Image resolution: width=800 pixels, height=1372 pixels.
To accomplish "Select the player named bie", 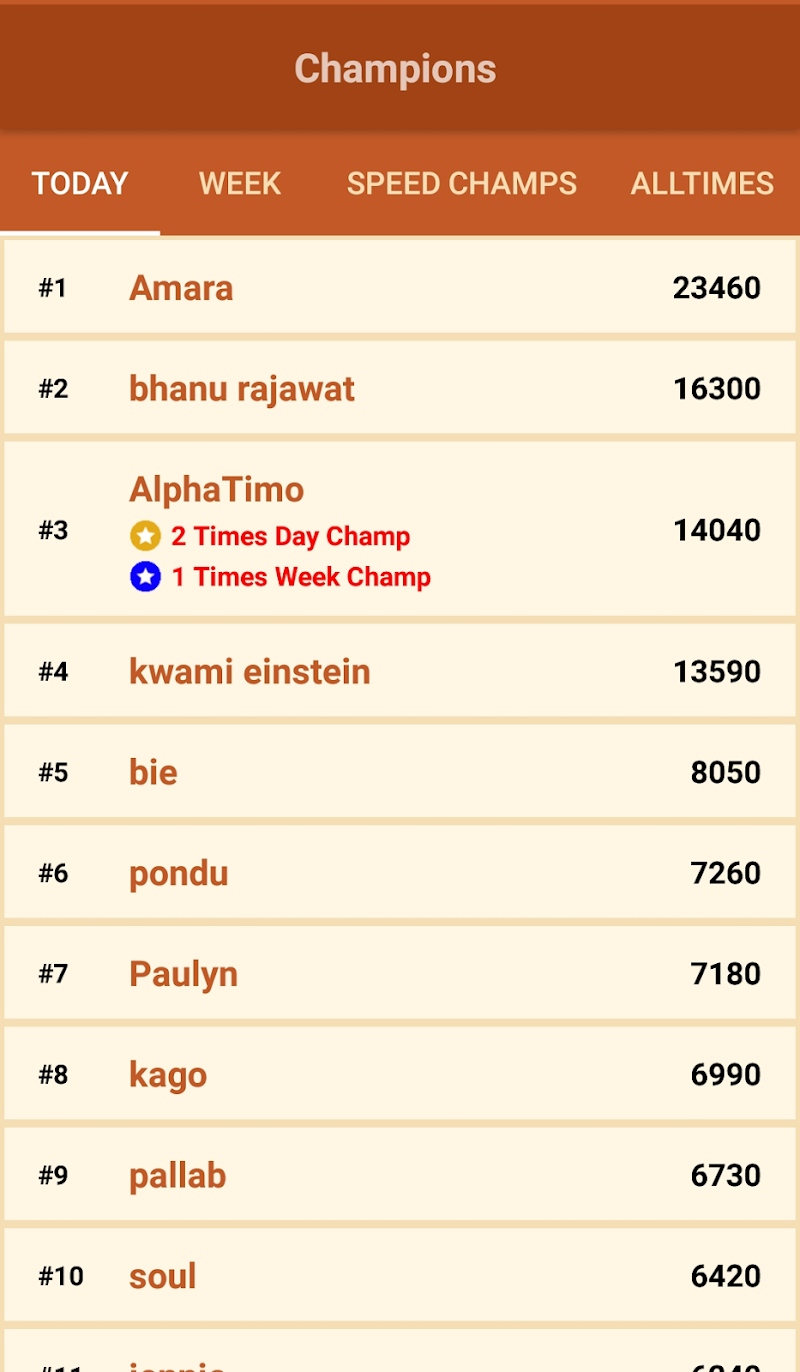I will click(x=153, y=772).
